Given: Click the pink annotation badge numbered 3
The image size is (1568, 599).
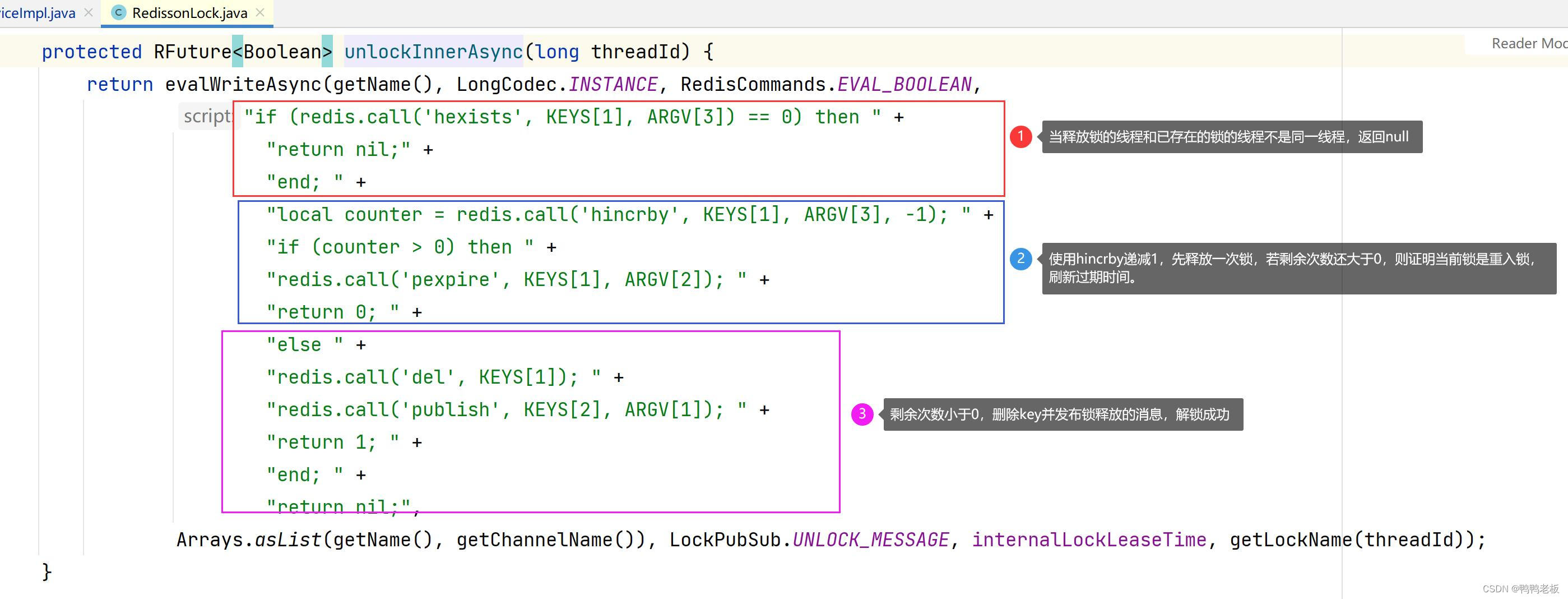Looking at the screenshot, I should click(x=862, y=414).
